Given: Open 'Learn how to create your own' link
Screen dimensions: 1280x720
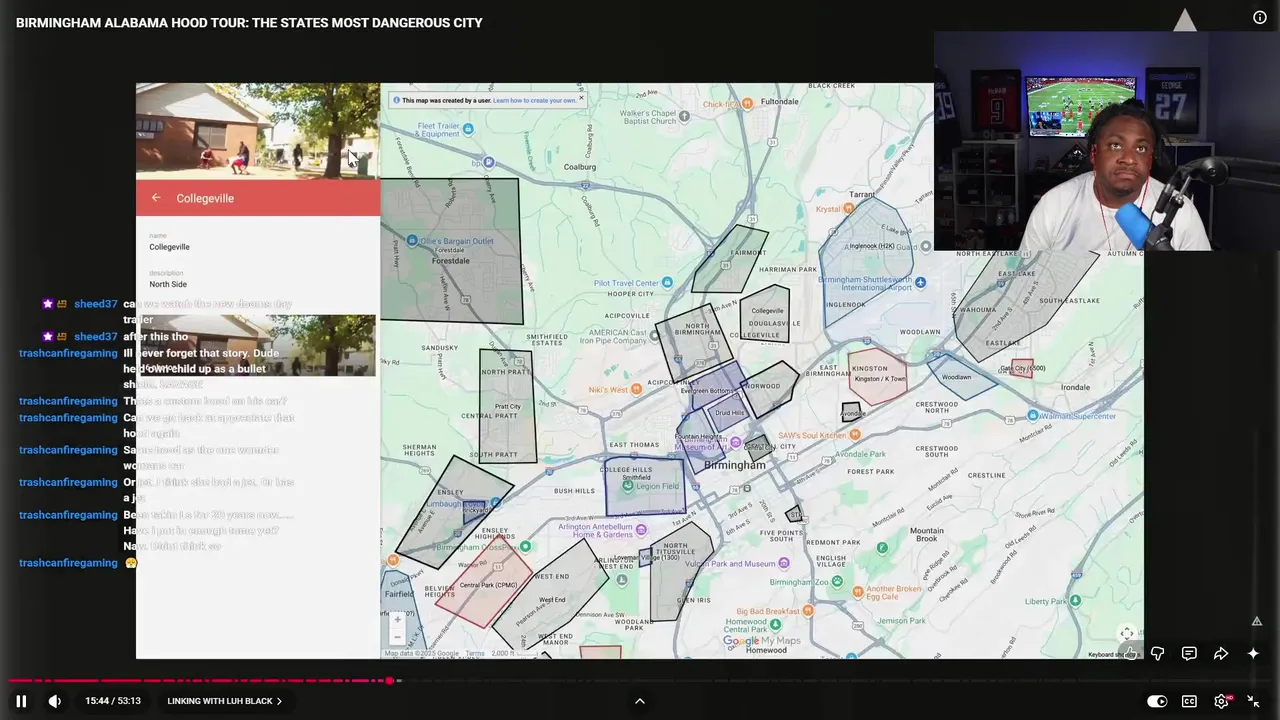Looking at the screenshot, I should [534, 100].
